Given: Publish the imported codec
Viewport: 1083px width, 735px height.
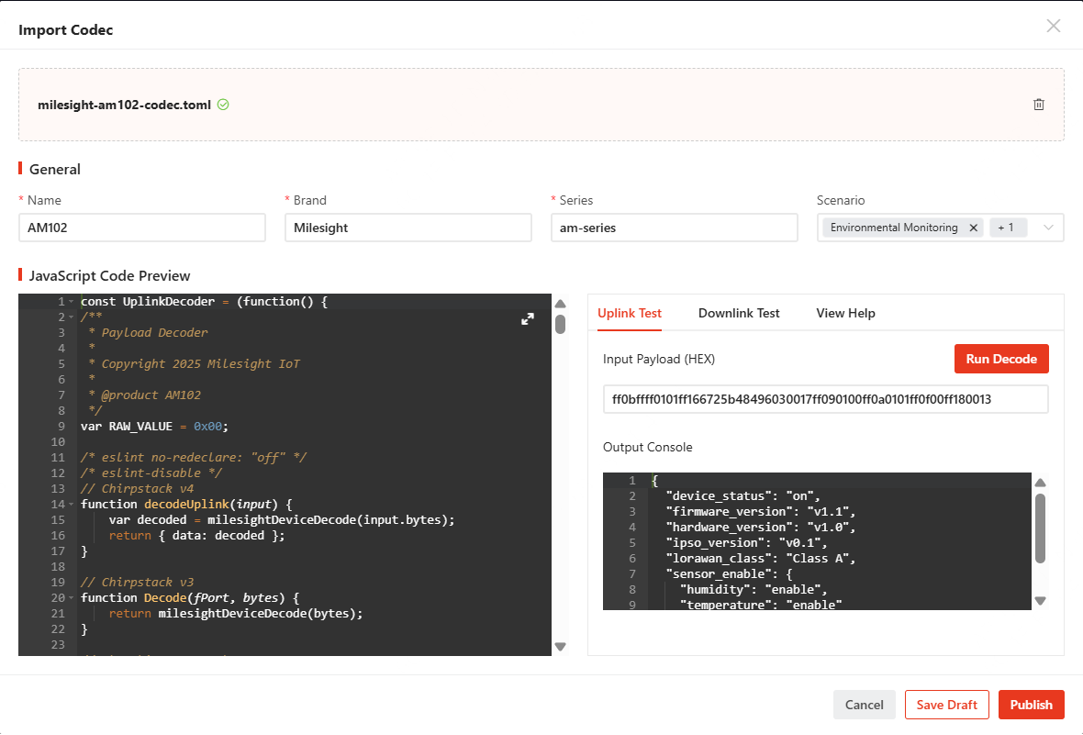Looking at the screenshot, I should click(x=1031, y=705).
